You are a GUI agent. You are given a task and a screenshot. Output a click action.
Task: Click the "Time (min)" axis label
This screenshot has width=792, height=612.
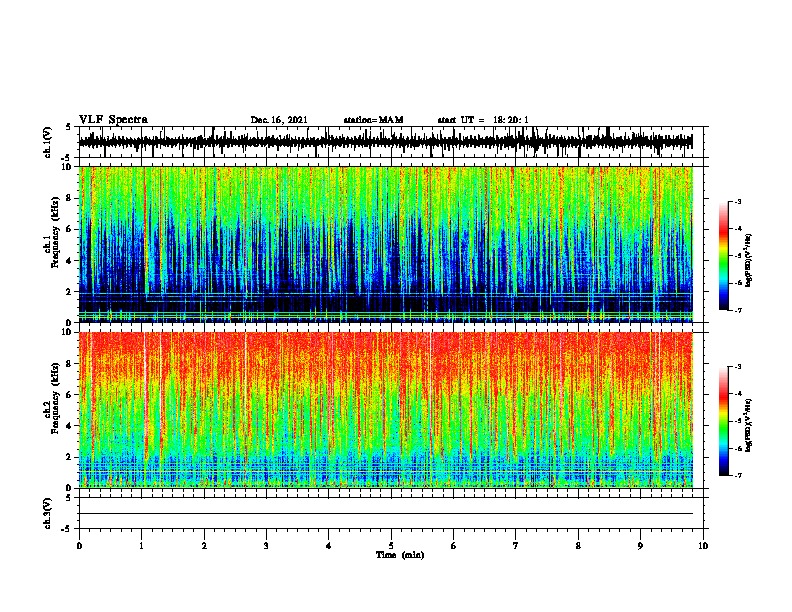pyautogui.click(x=400, y=555)
